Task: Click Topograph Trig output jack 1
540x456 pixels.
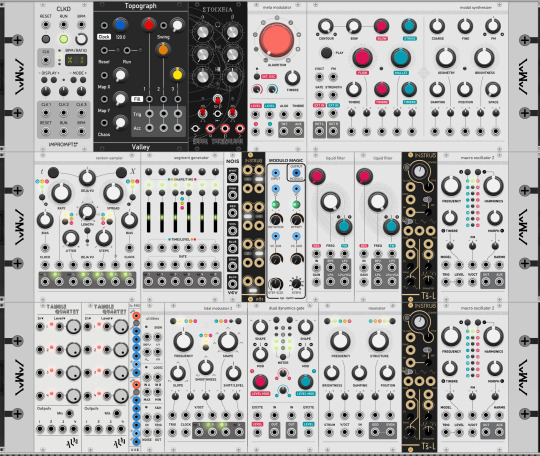Action: coord(149,114)
